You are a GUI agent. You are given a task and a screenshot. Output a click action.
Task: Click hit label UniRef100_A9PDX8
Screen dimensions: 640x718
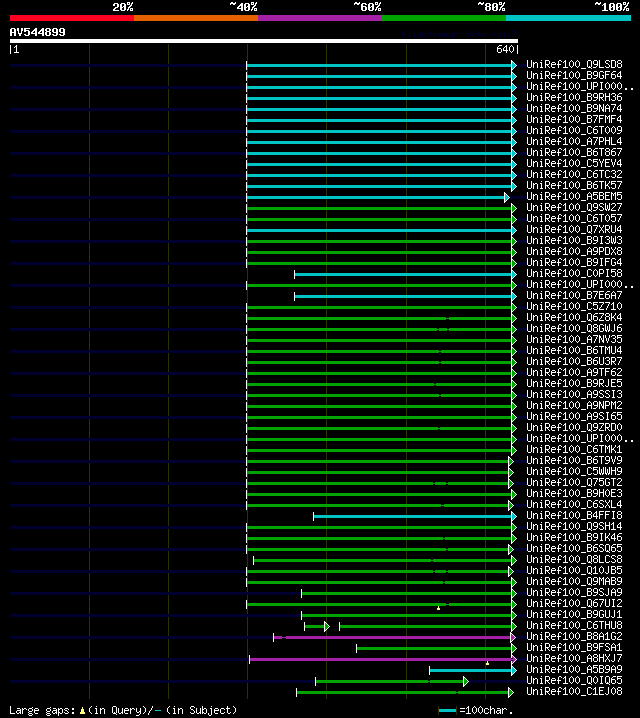pos(574,251)
